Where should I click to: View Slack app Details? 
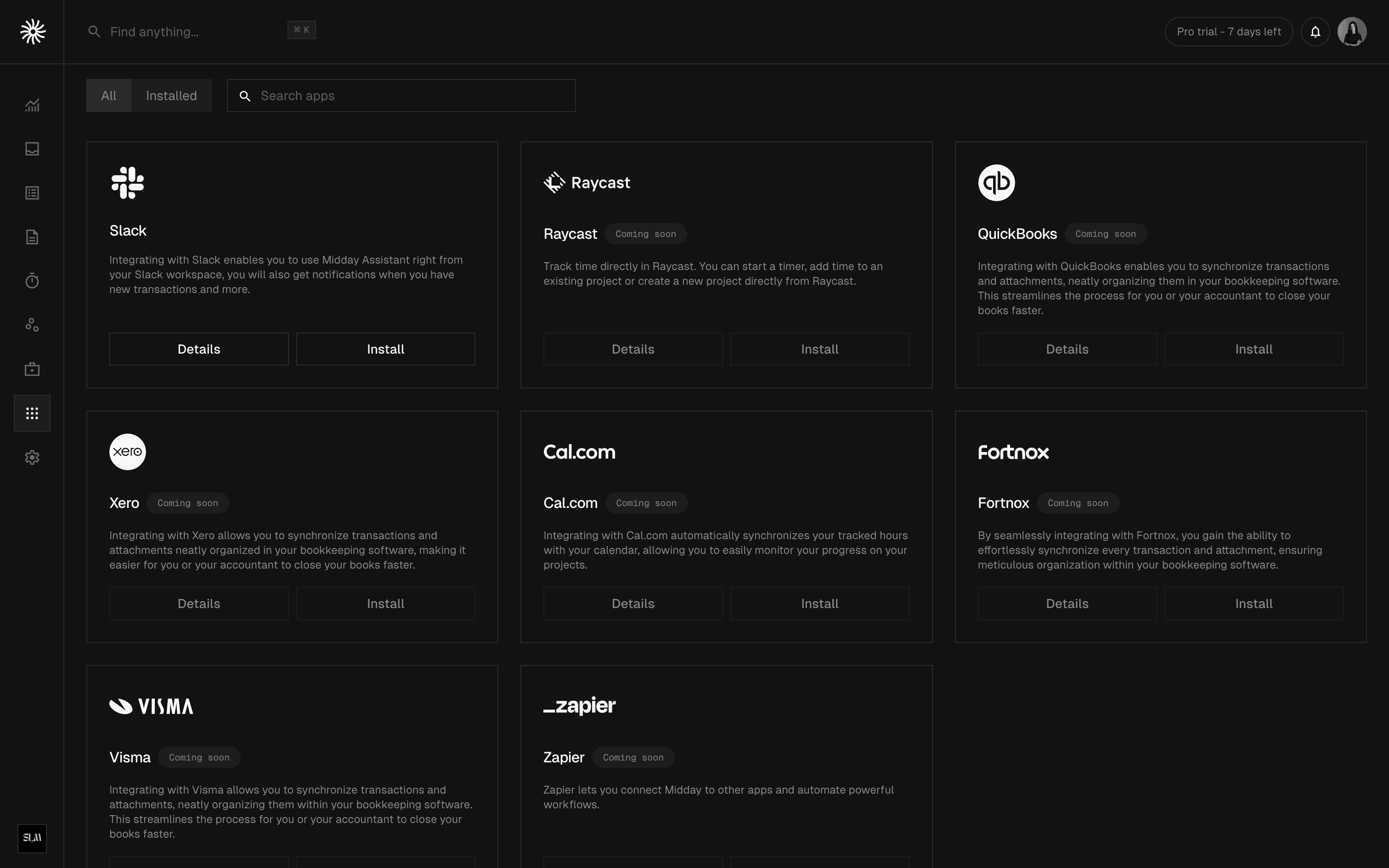(x=198, y=349)
